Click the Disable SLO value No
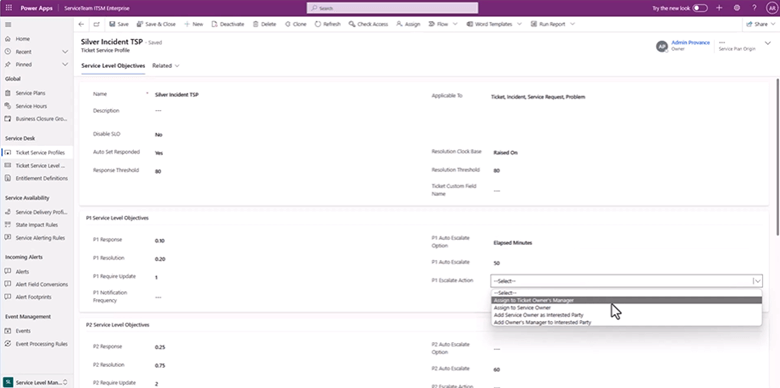This screenshot has height=388, width=780. (158, 135)
